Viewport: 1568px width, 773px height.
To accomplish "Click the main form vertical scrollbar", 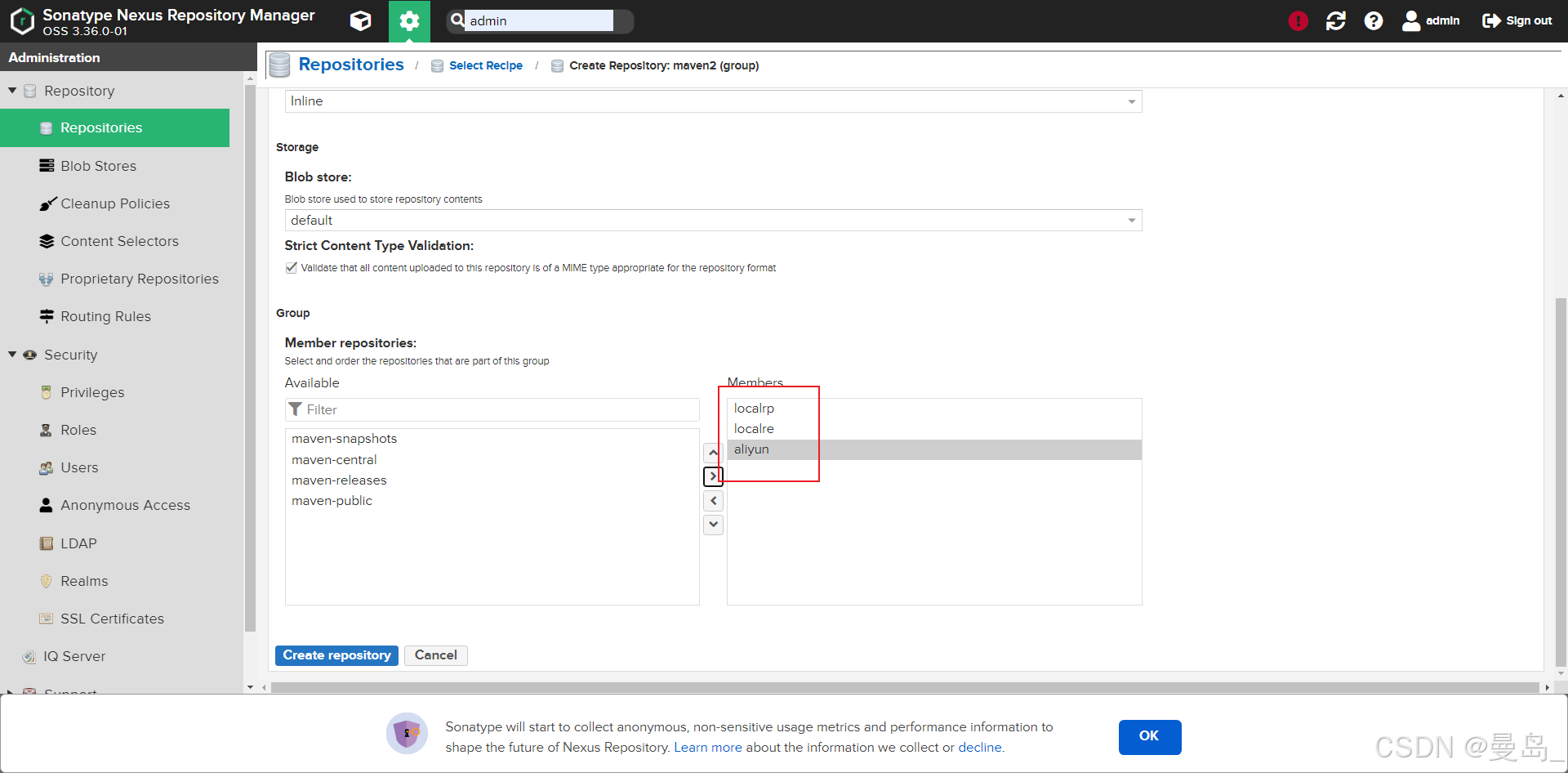I will click(x=1561, y=482).
